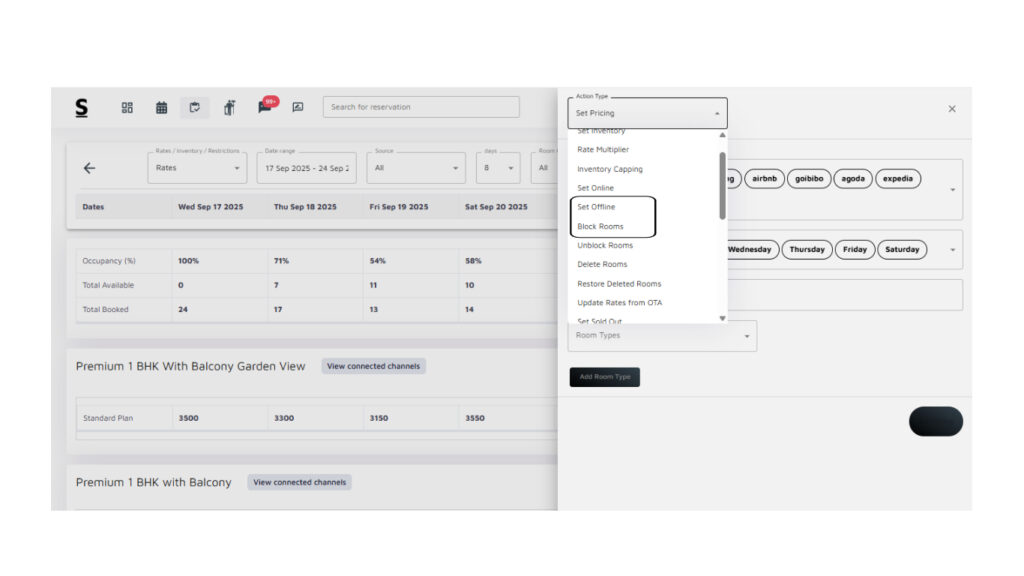The width and height of the screenshot is (1024, 576).
Task: Click the luggage guest icon
Action: 229,108
